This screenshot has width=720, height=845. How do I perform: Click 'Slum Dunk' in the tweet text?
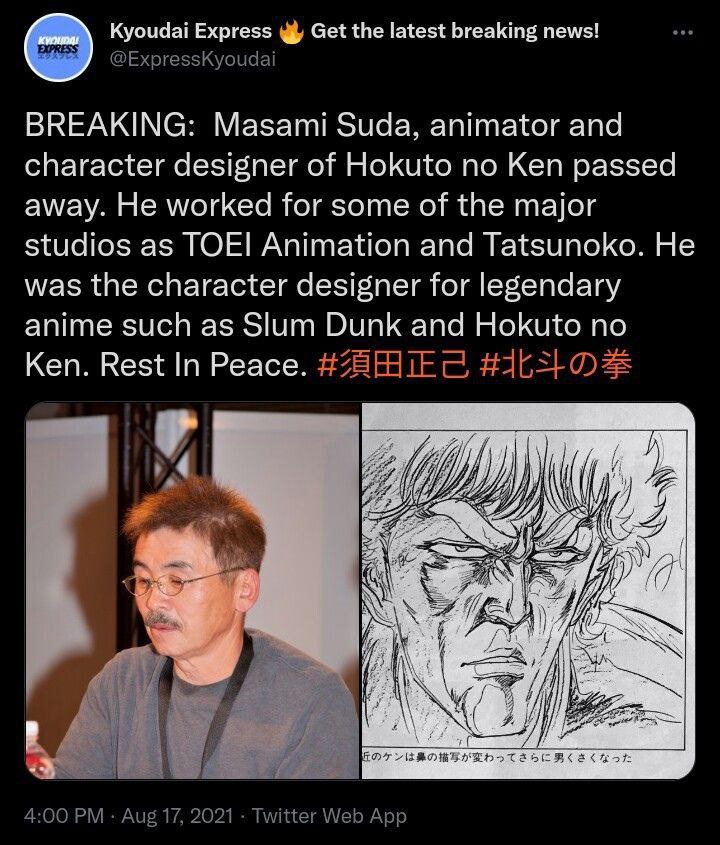322,325
